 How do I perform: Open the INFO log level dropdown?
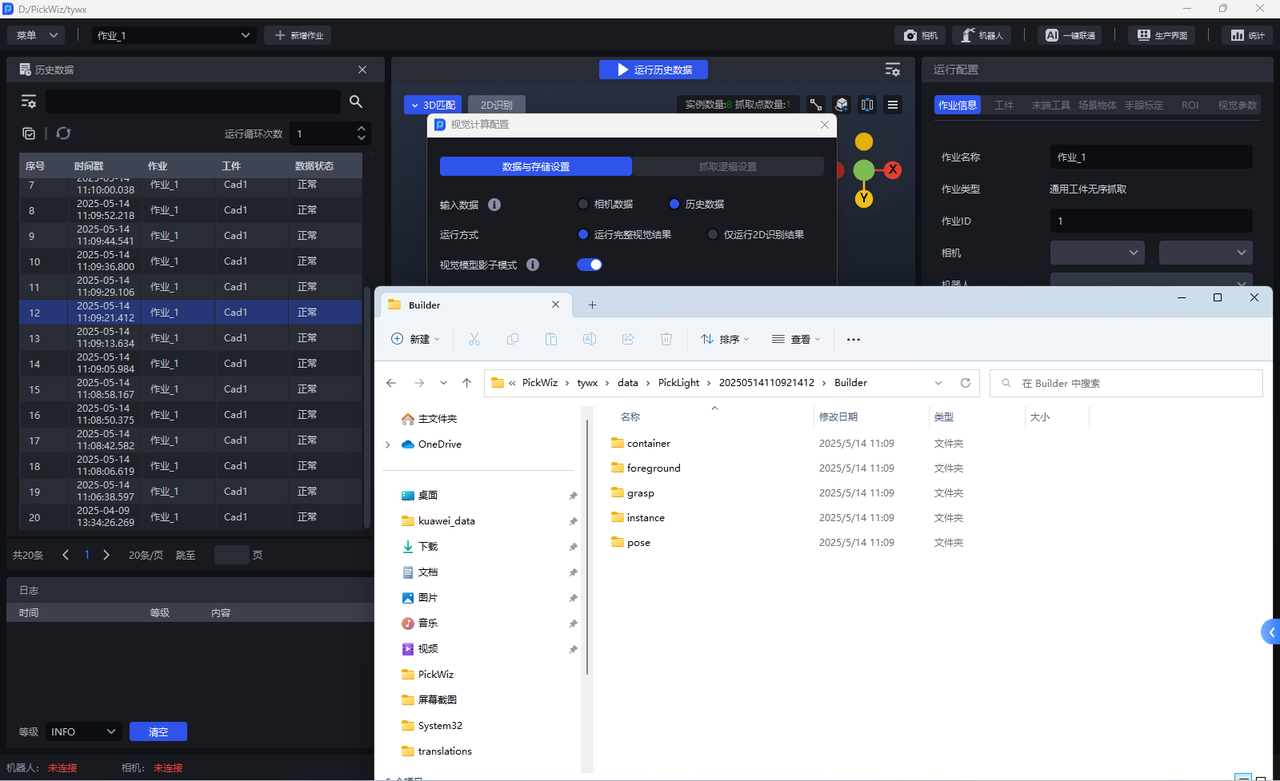point(83,732)
